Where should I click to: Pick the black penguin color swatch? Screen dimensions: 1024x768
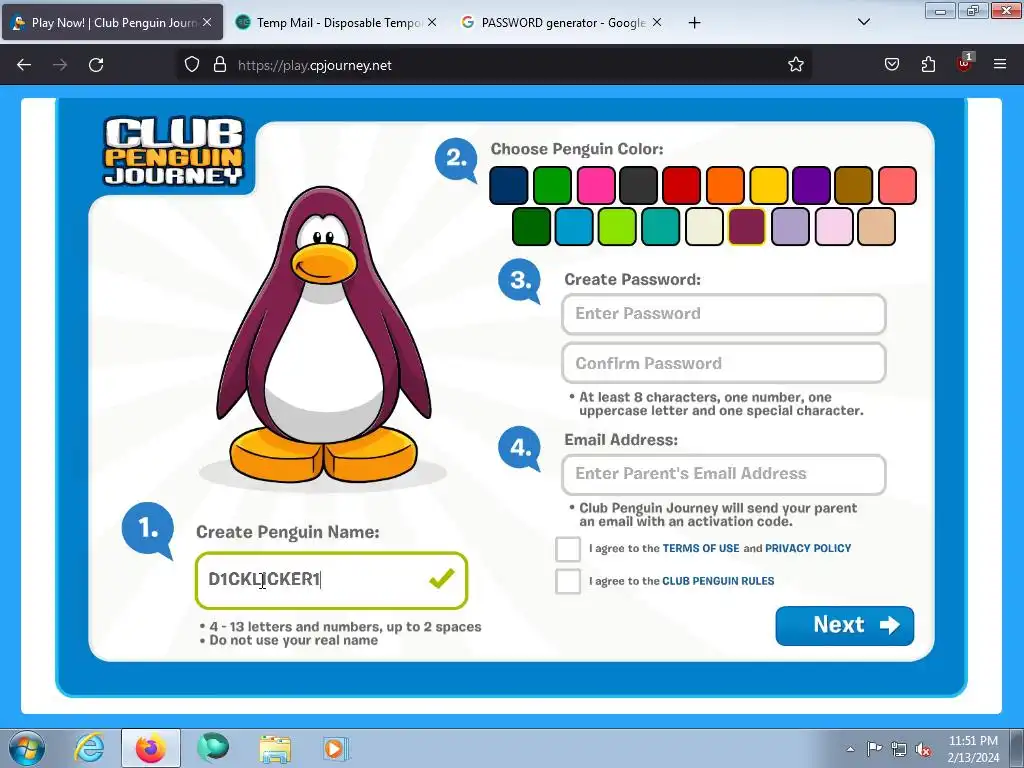click(639, 185)
